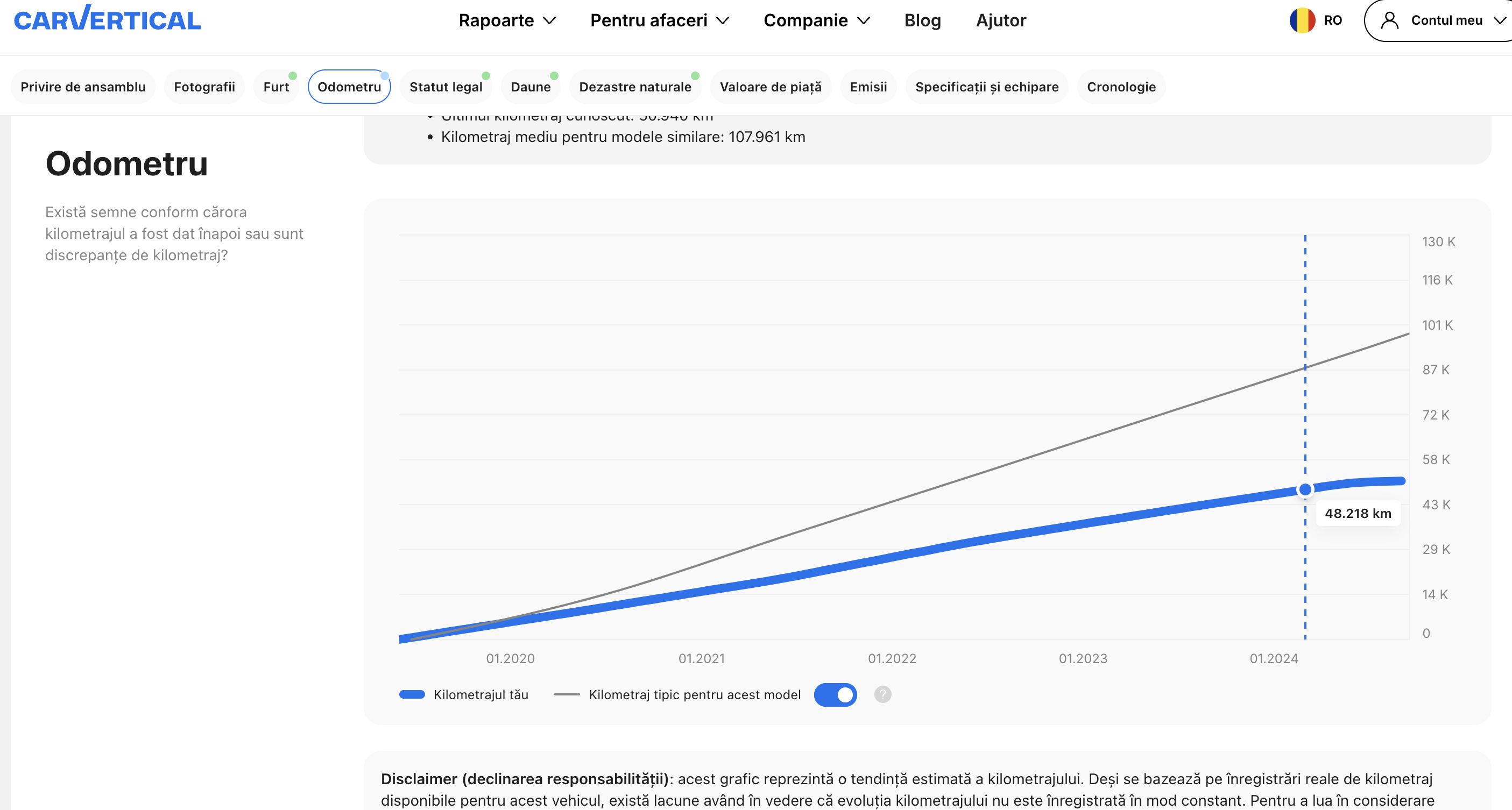This screenshot has height=810, width=1512.
Task: Open the Blog page link
Action: tap(922, 20)
